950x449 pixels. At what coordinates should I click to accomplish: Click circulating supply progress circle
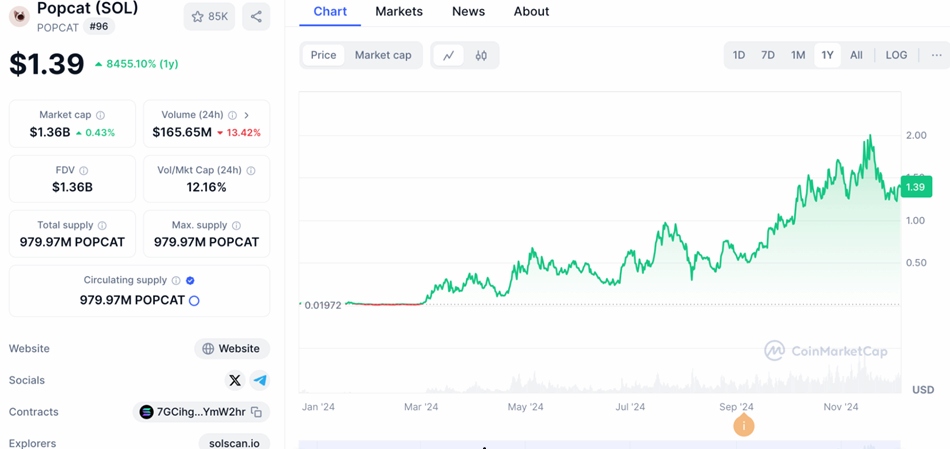coord(194,301)
